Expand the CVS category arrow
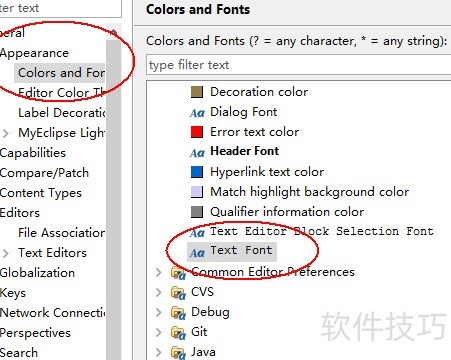This screenshot has width=451, height=360. 159,293
